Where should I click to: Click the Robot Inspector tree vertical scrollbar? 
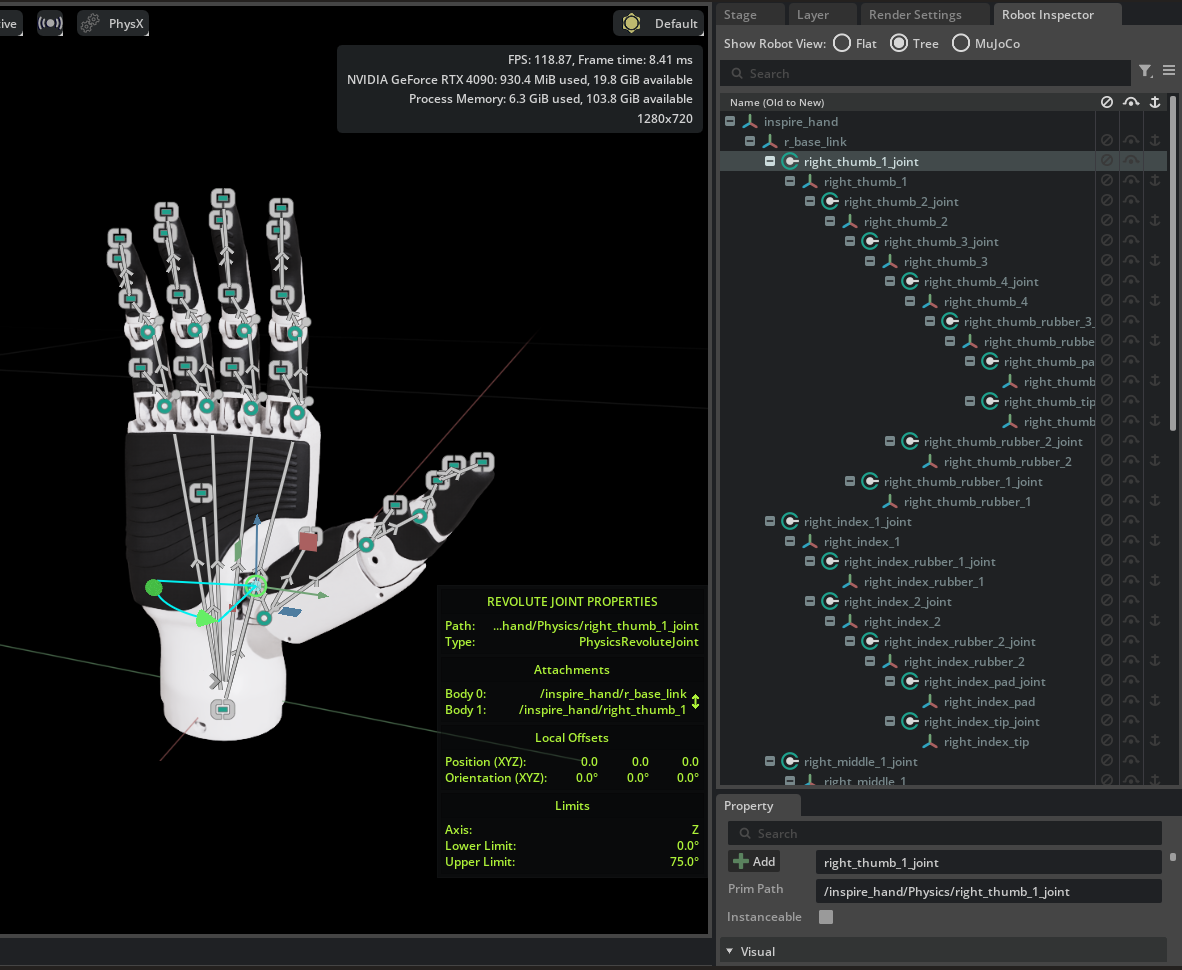click(1173, 264)
